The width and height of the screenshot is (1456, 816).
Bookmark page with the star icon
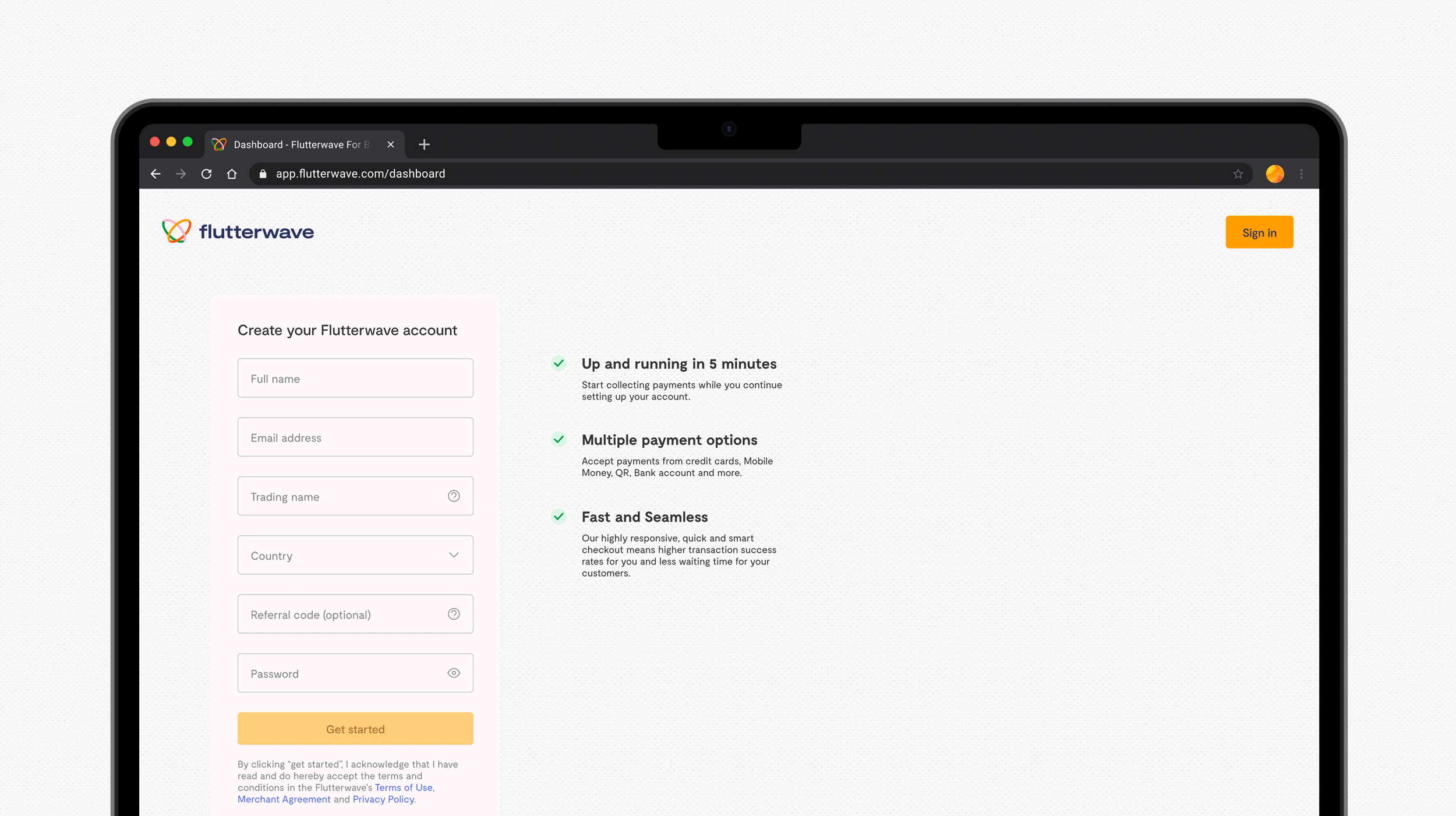1238,174
